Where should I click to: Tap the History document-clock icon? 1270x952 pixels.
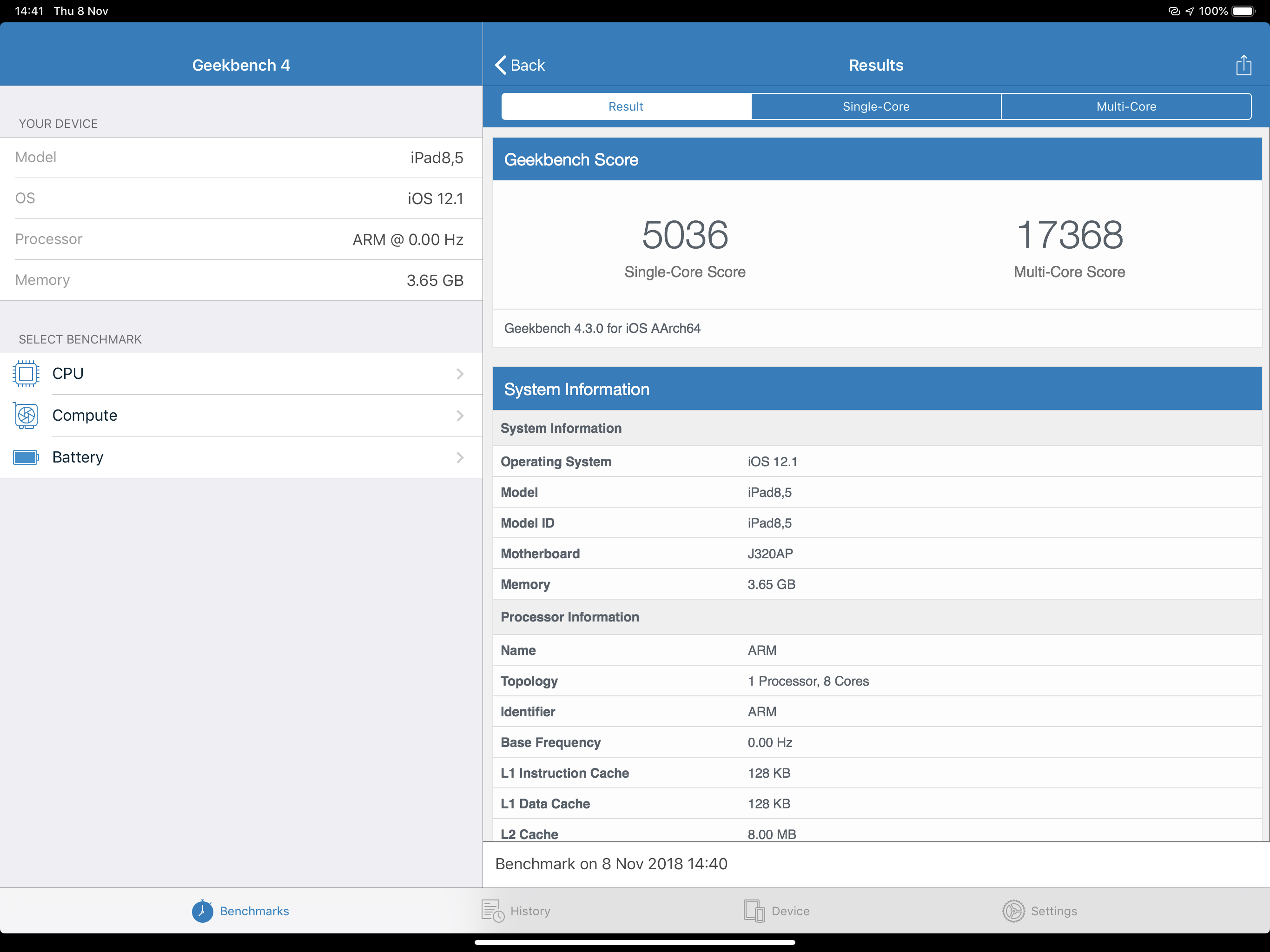click(x=493, y=911)
